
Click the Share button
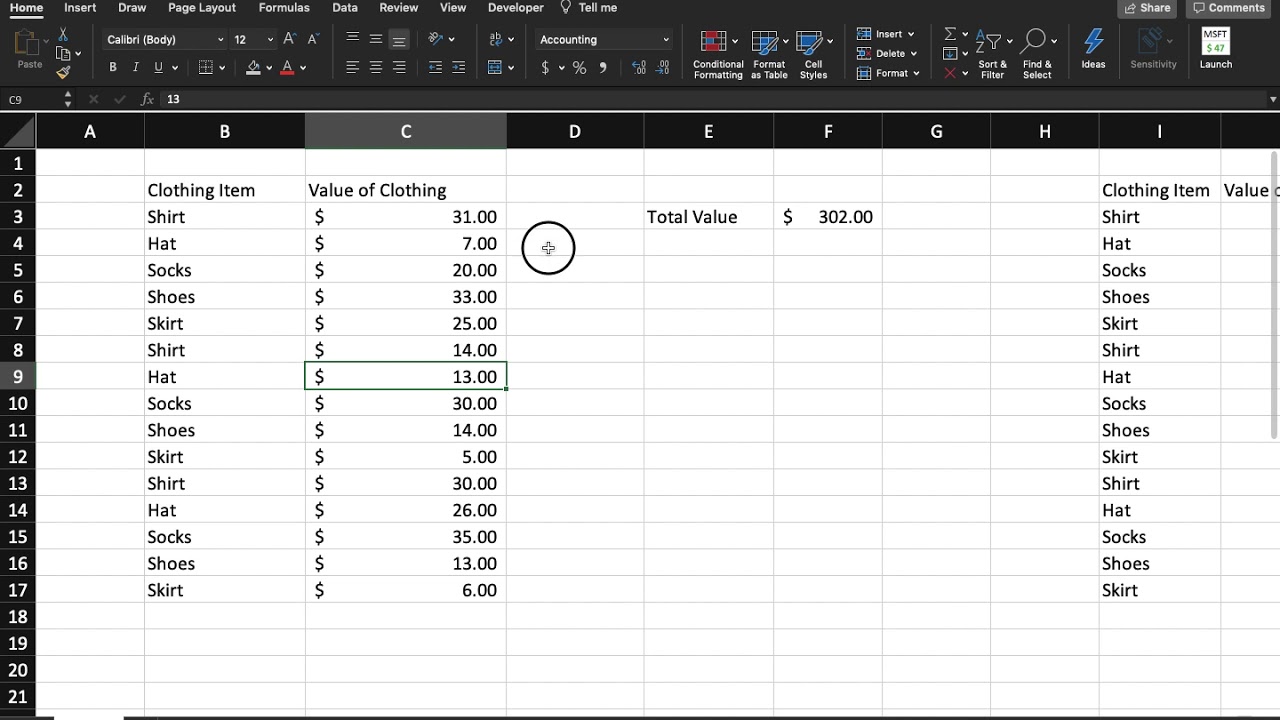point(1147,8)
